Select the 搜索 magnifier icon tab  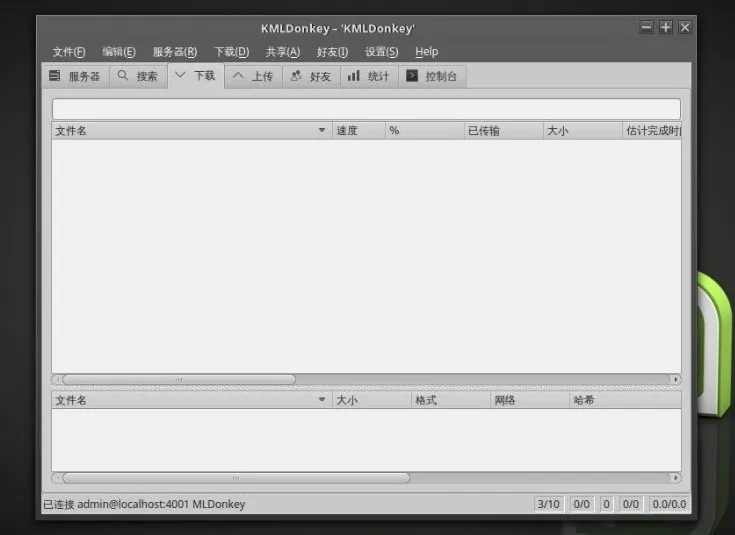point(138,76)
